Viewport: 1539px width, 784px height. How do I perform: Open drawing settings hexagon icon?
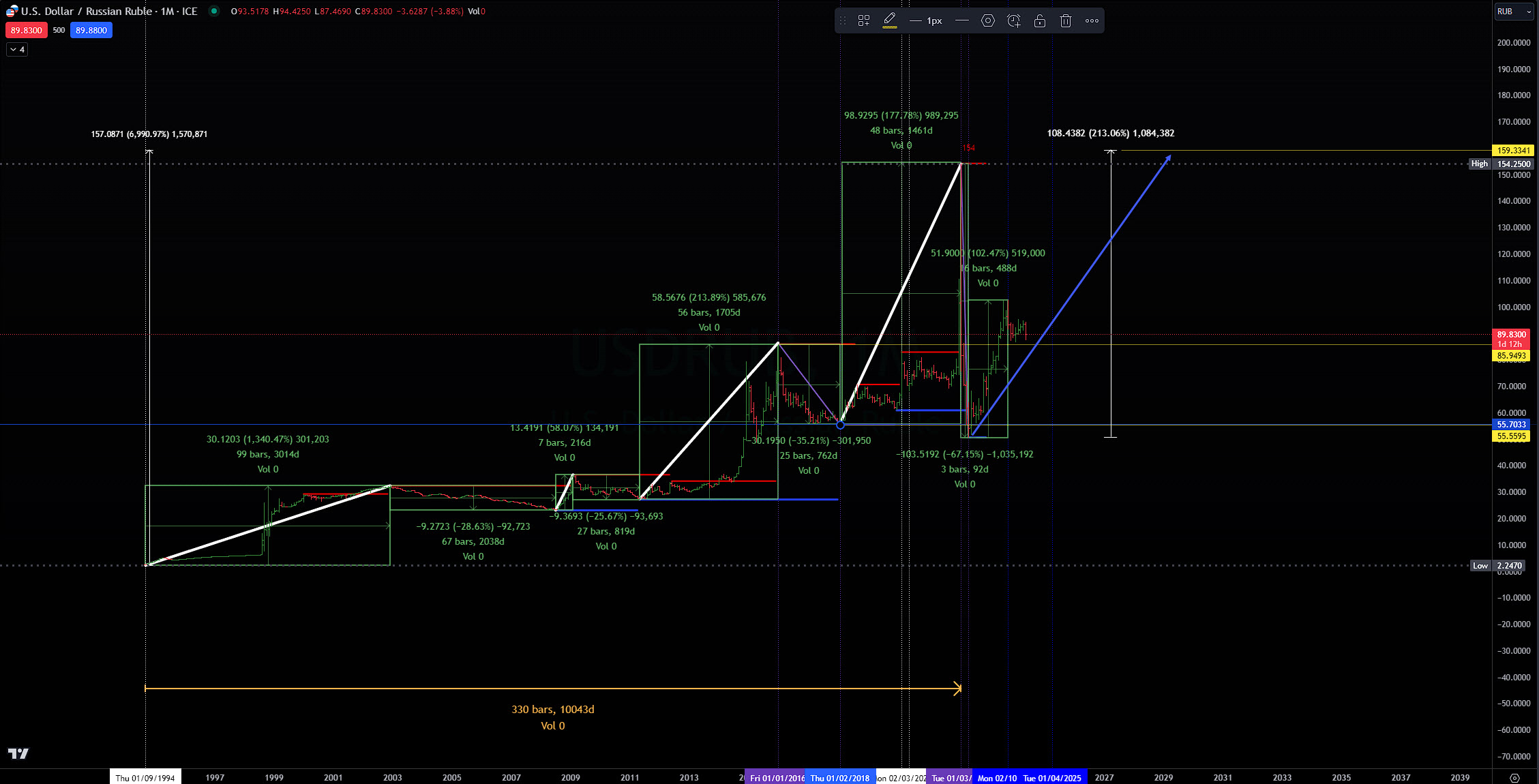coord(988,20)
